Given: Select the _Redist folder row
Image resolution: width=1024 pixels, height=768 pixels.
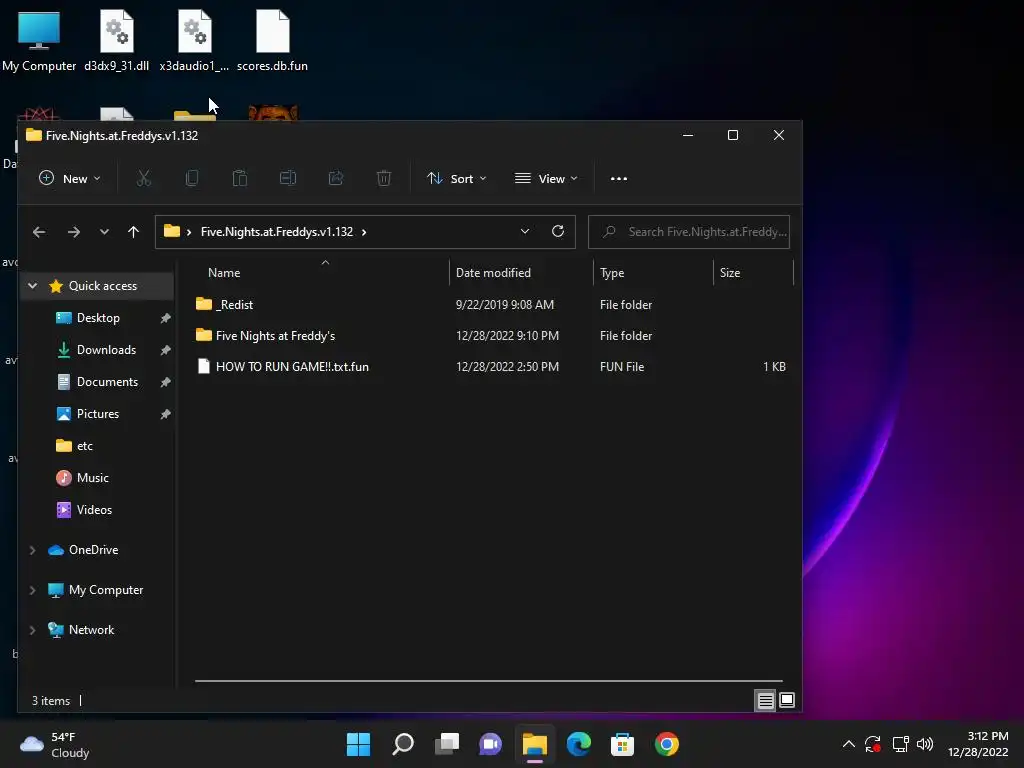Looking at the screenshot, I should 492,304.
